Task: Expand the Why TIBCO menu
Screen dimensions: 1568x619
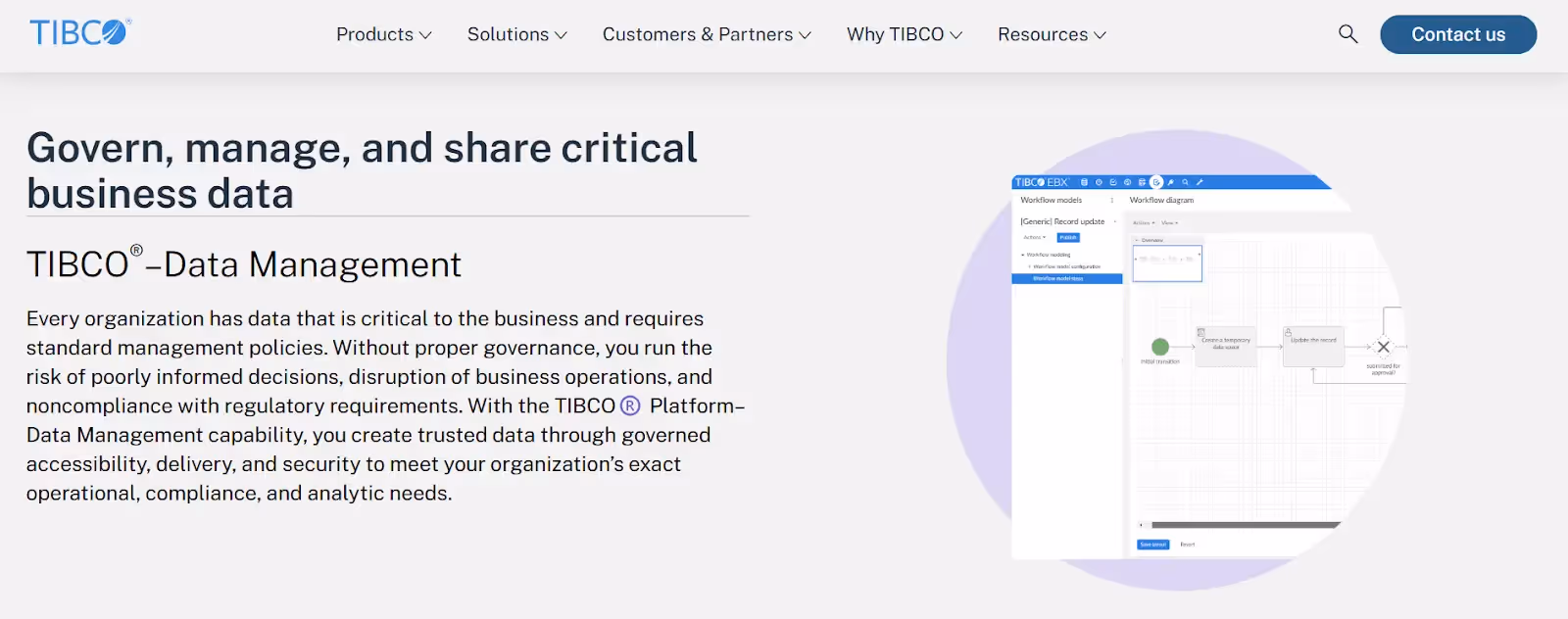Action: (x=905, y=34)
